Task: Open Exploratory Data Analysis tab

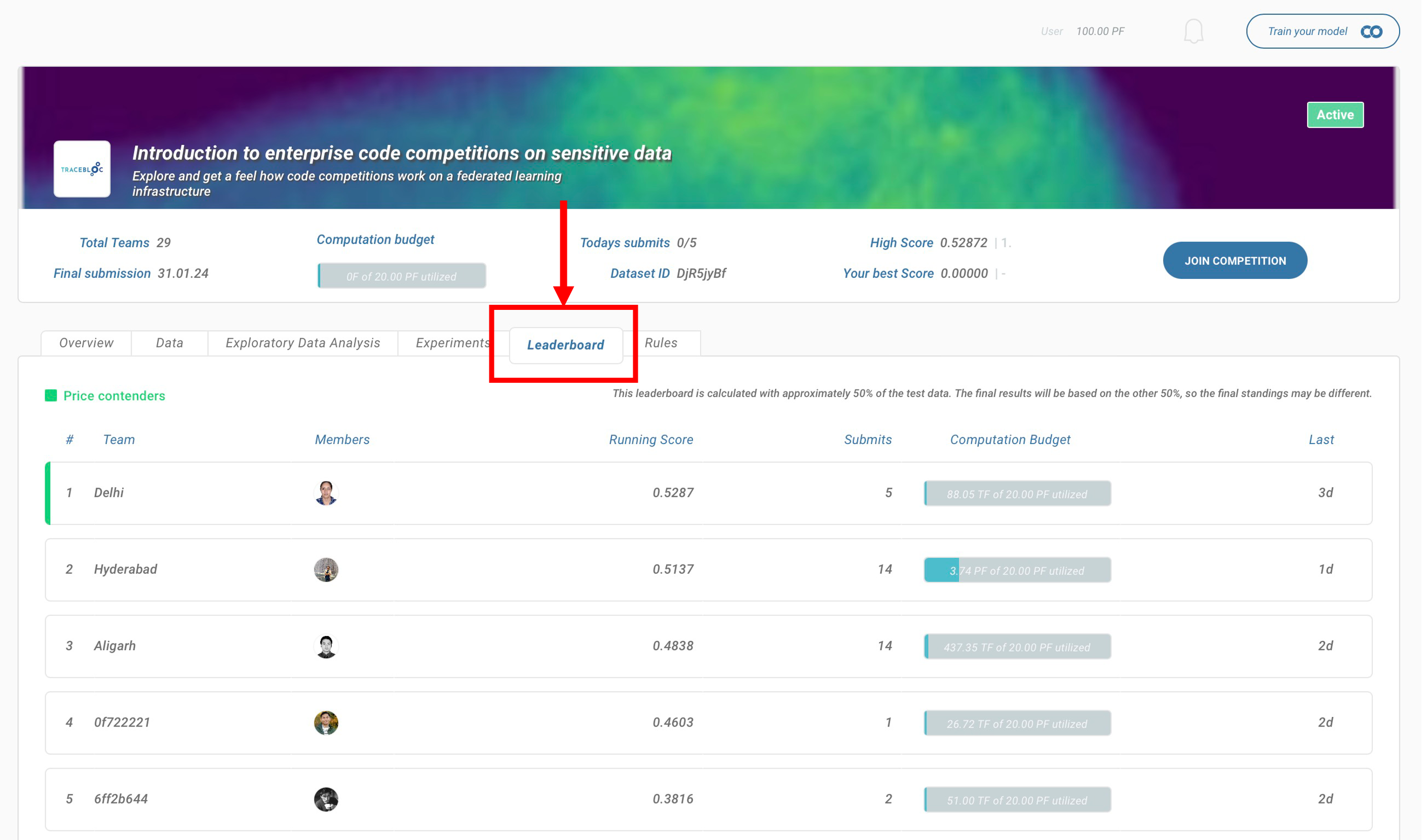Action: (x=303, y=343)
